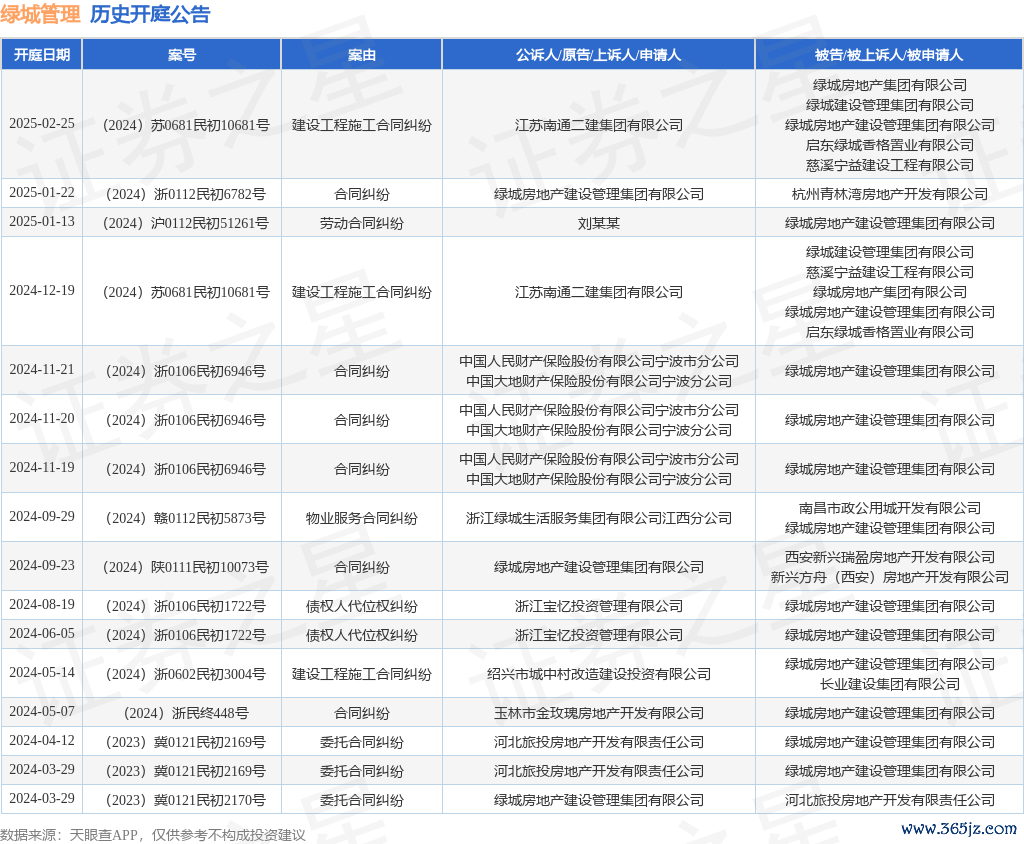Open the www.365jz.com site link
The width and height of the screenshot is (1024, 844).
959,829
